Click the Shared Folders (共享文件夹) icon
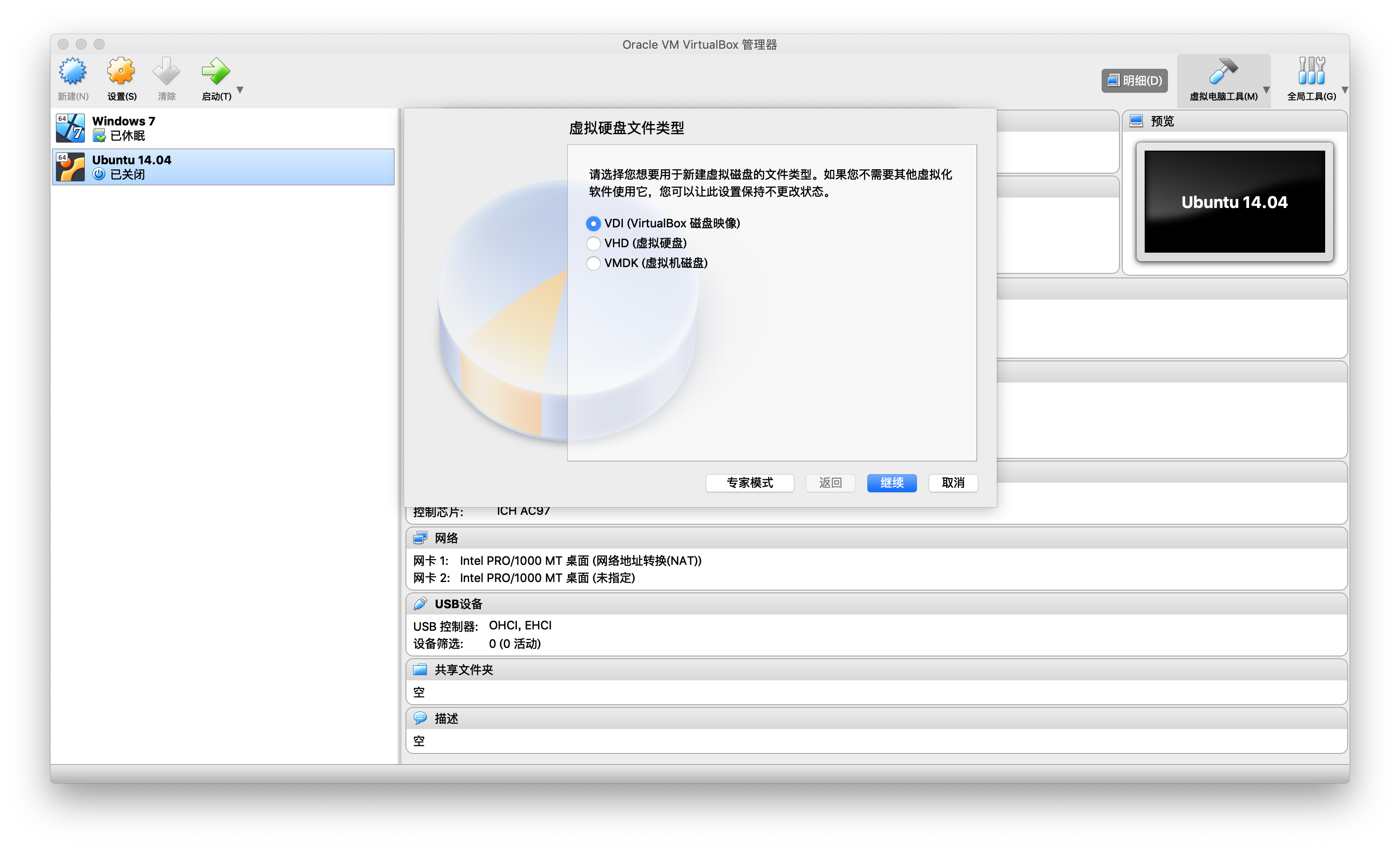 [420, 670]
